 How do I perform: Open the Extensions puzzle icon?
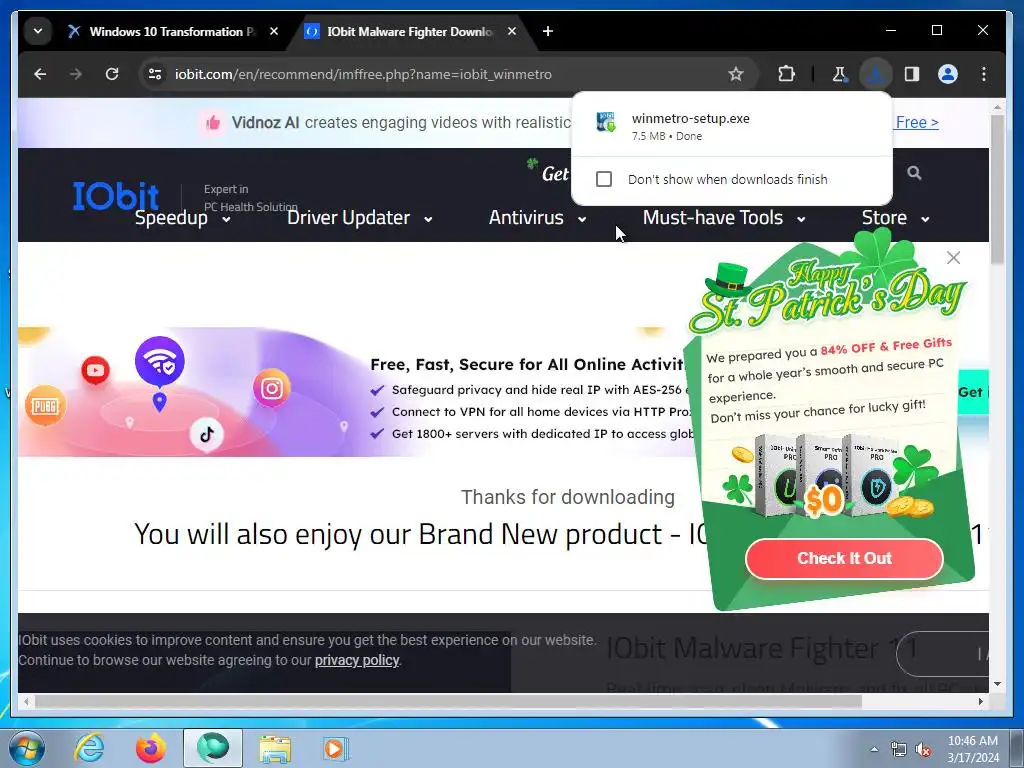(786, 74)
